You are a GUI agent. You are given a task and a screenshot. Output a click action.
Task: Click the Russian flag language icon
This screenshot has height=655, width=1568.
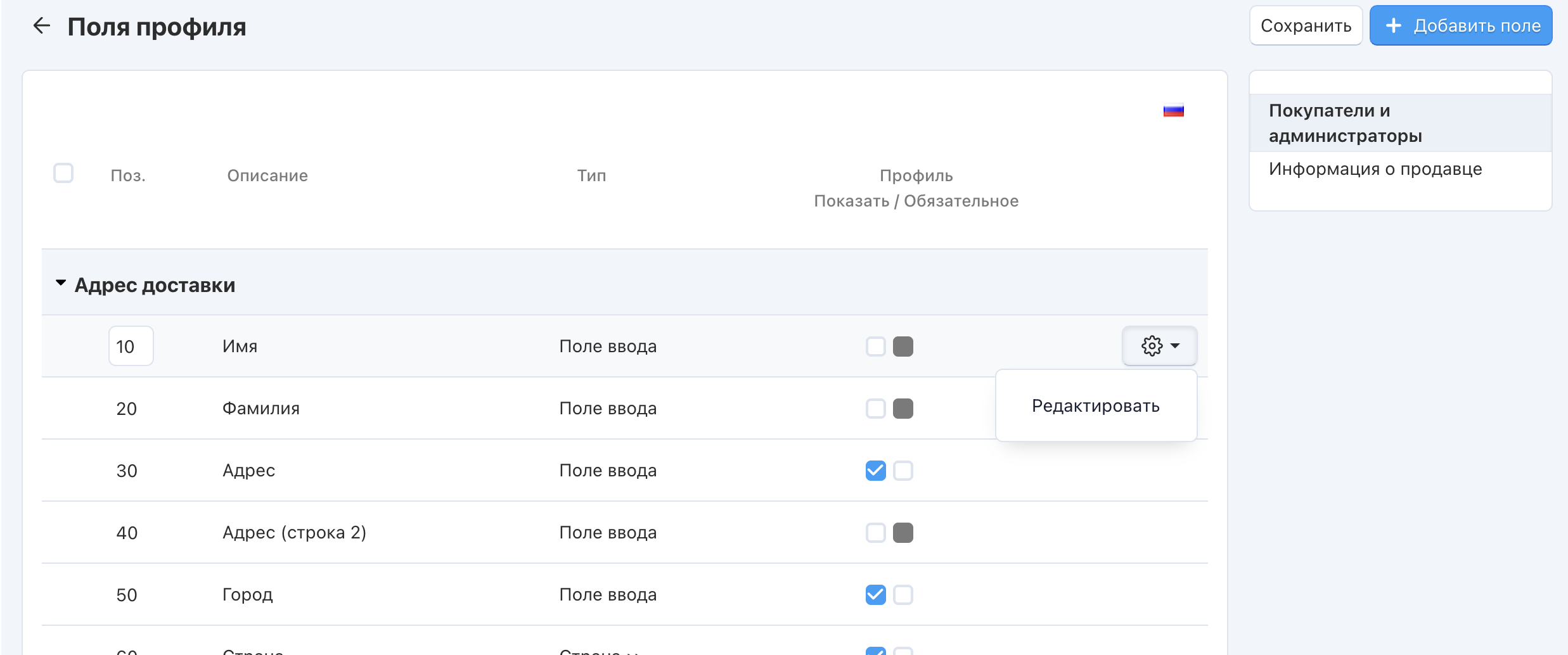tap(1173, 111)
